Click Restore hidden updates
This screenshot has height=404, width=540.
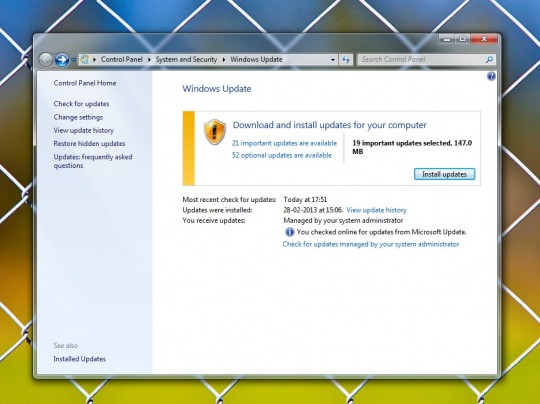pyautogui.click(x=89, y=144)
